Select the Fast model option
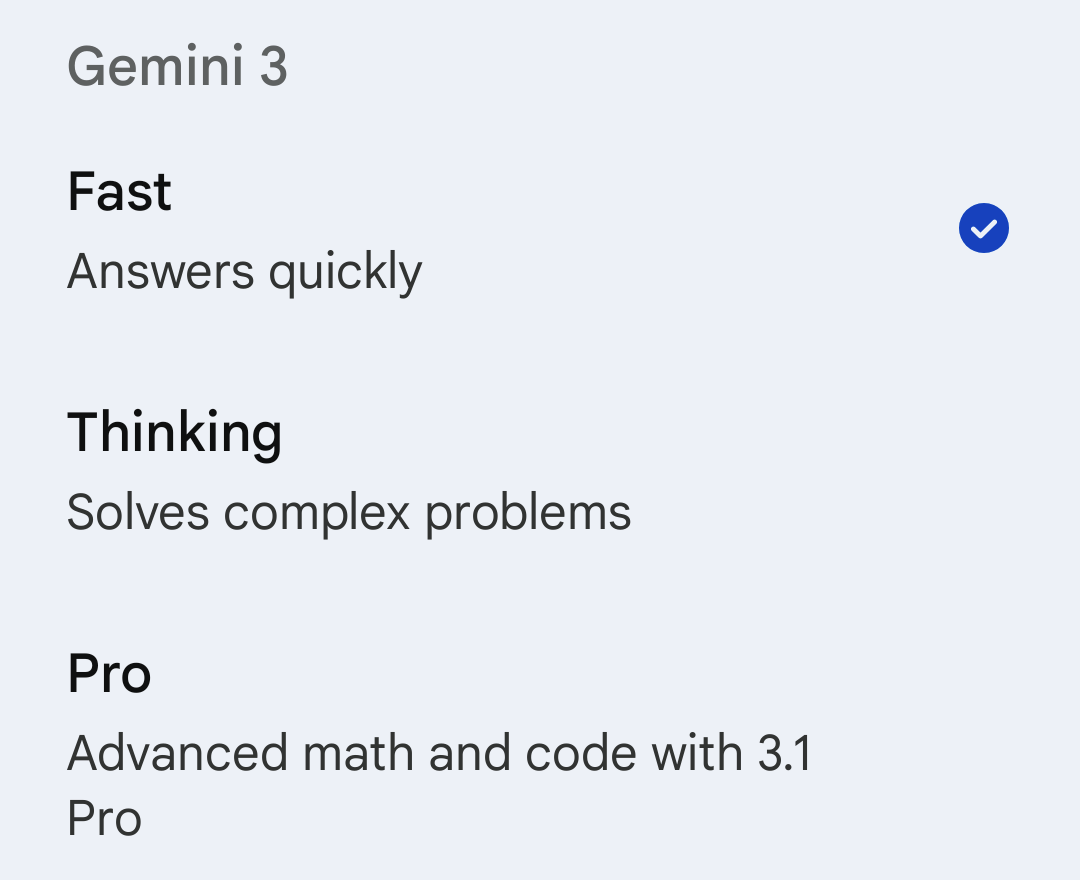1080x880 pixels. pos(400,230)
